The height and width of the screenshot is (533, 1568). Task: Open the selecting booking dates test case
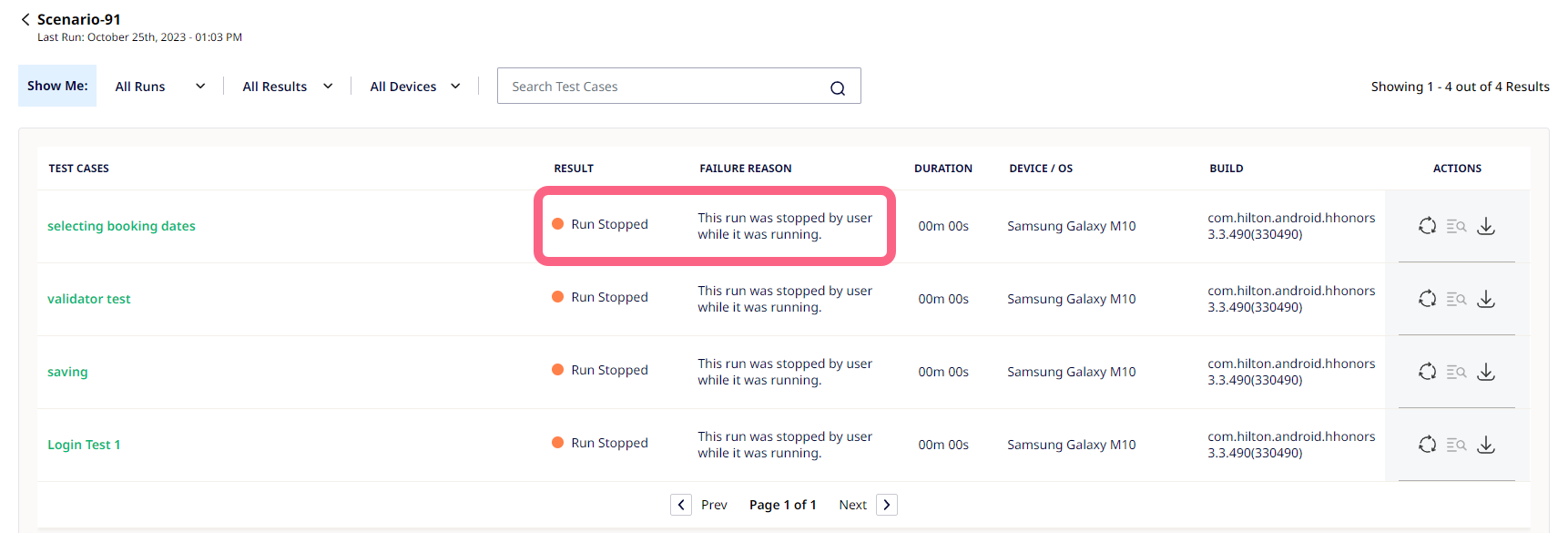(x=121, y=226)
